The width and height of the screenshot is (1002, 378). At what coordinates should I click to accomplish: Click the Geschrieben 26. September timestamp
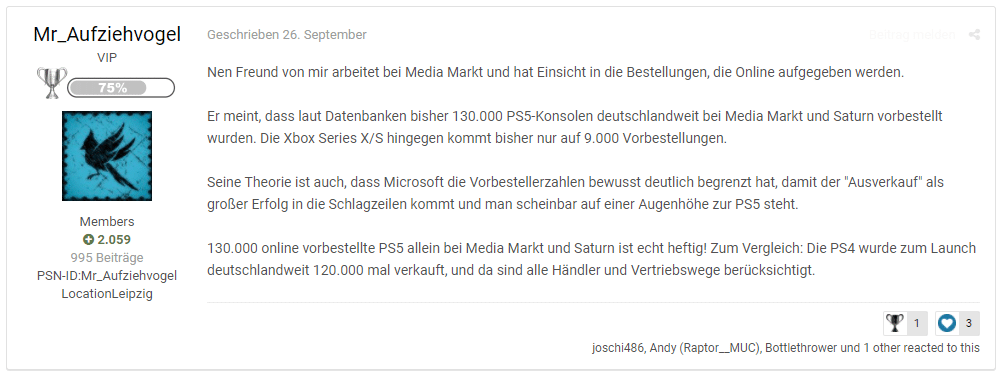coord(287,35)
